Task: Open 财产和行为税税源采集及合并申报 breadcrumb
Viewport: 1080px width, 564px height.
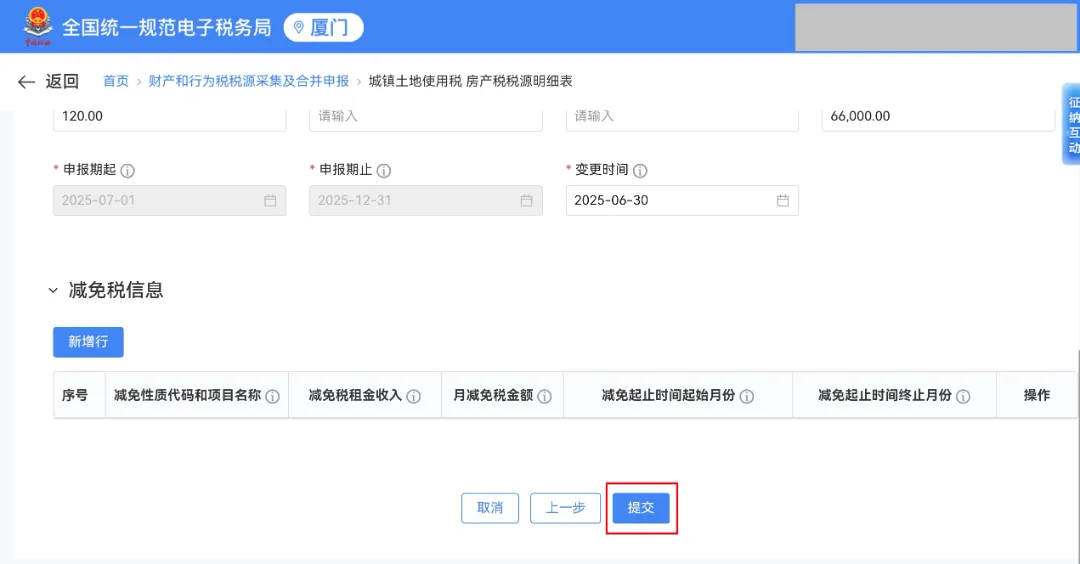Action: pyautogui.click(x=249, y=81)
